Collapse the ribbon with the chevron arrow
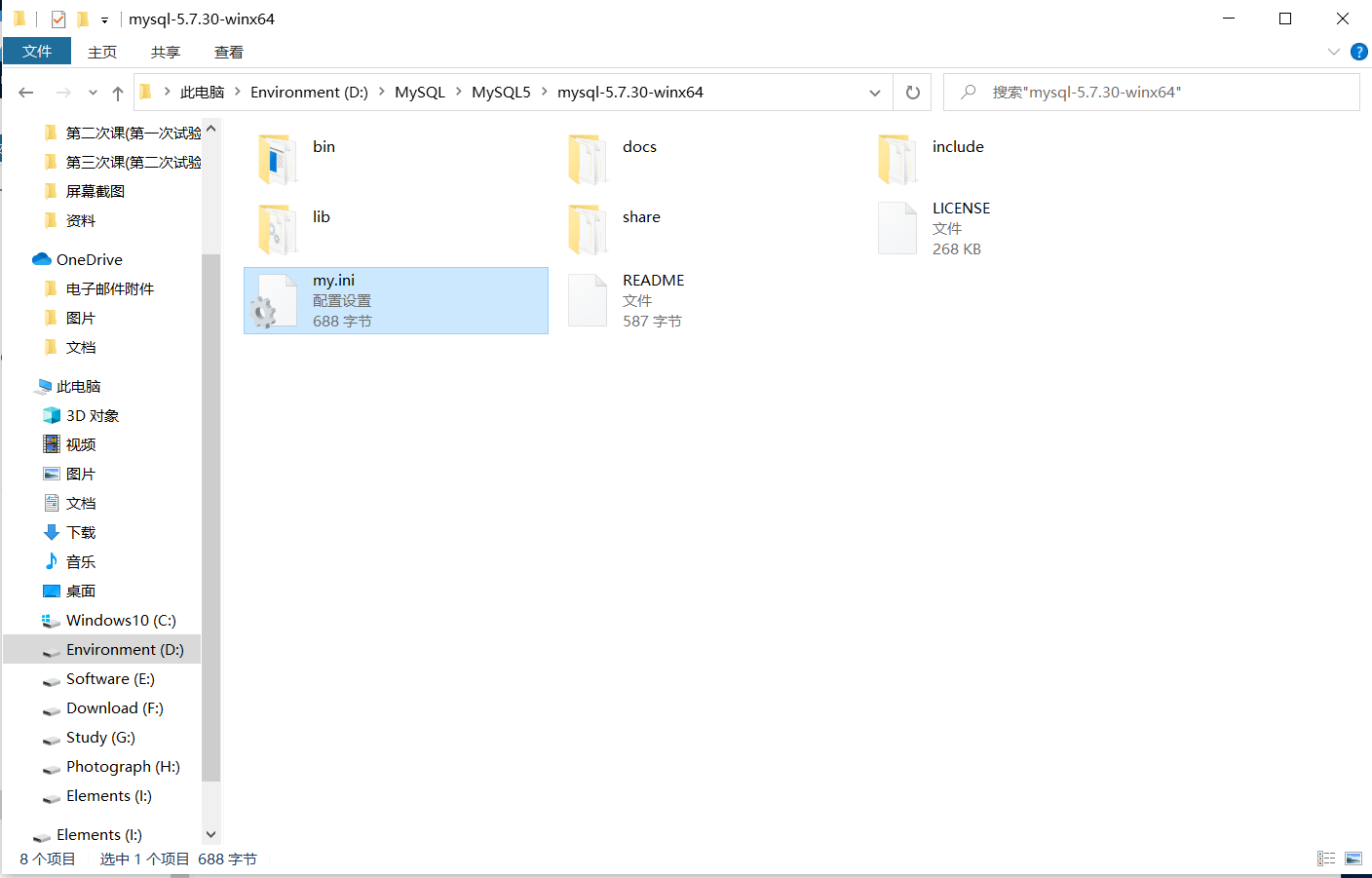The height and width of the screenshot is (878, 1372). [x=1334, y=52]
